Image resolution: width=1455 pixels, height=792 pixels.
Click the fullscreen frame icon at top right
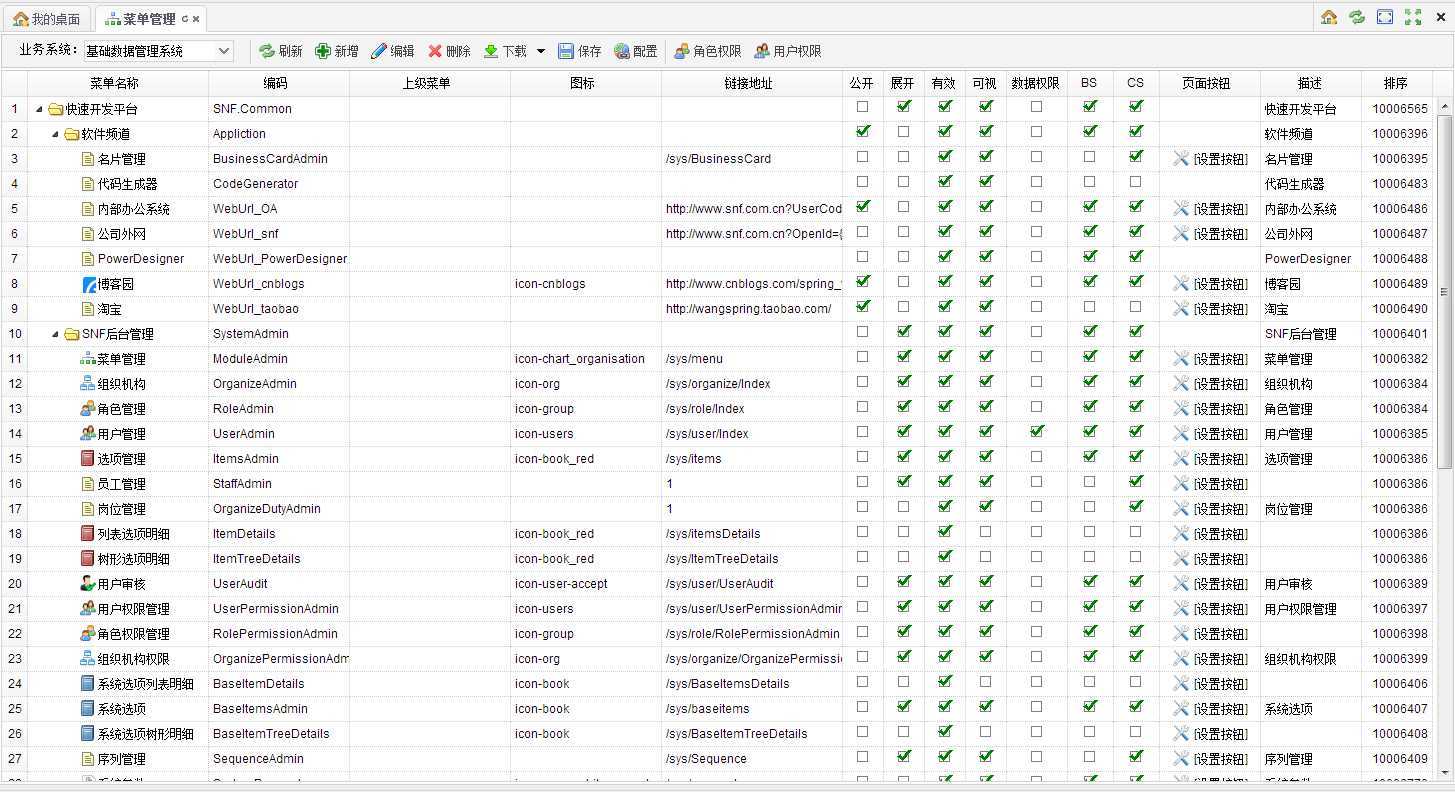(1385, 17)
